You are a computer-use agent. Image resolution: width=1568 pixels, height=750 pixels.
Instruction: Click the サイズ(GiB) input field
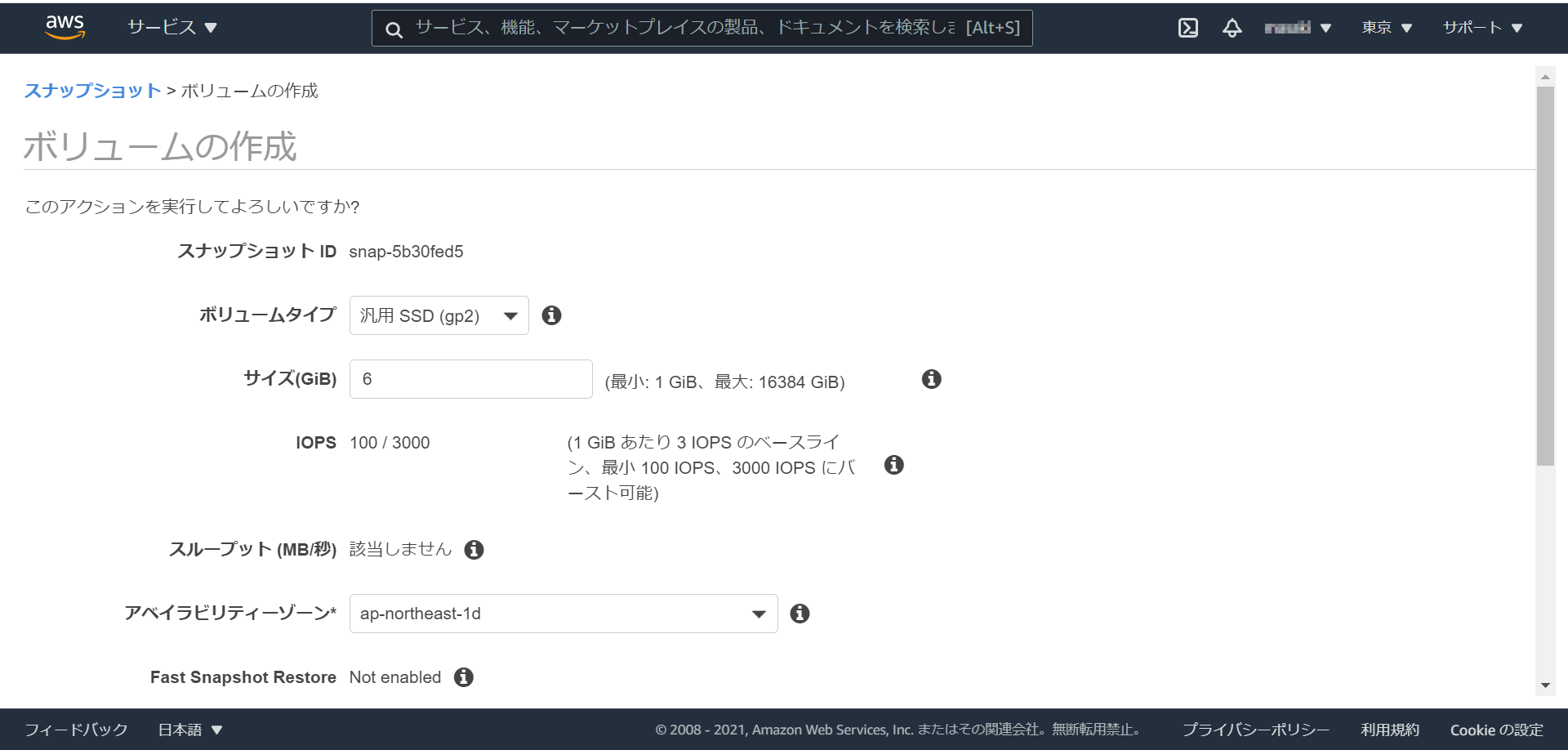471,379
